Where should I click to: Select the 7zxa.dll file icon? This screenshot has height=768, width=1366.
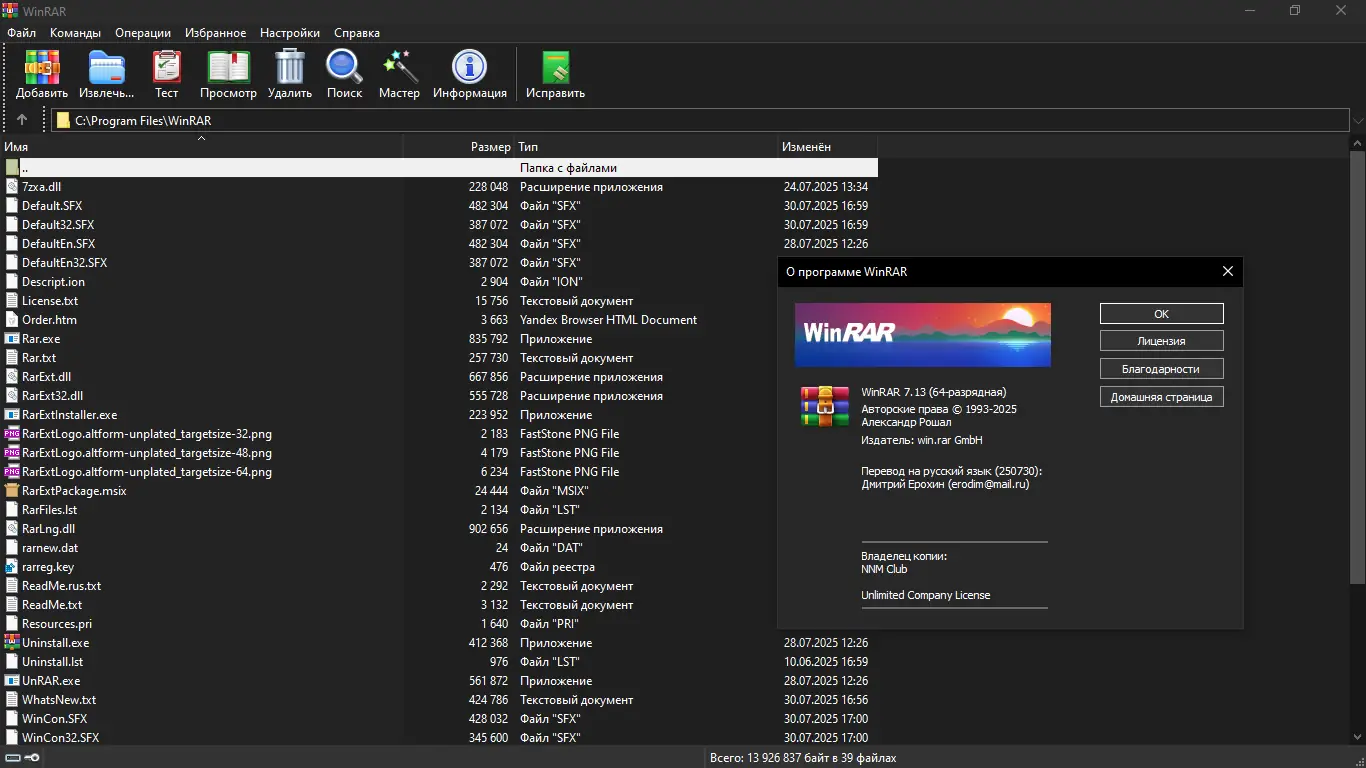click(x=12, y=187)
